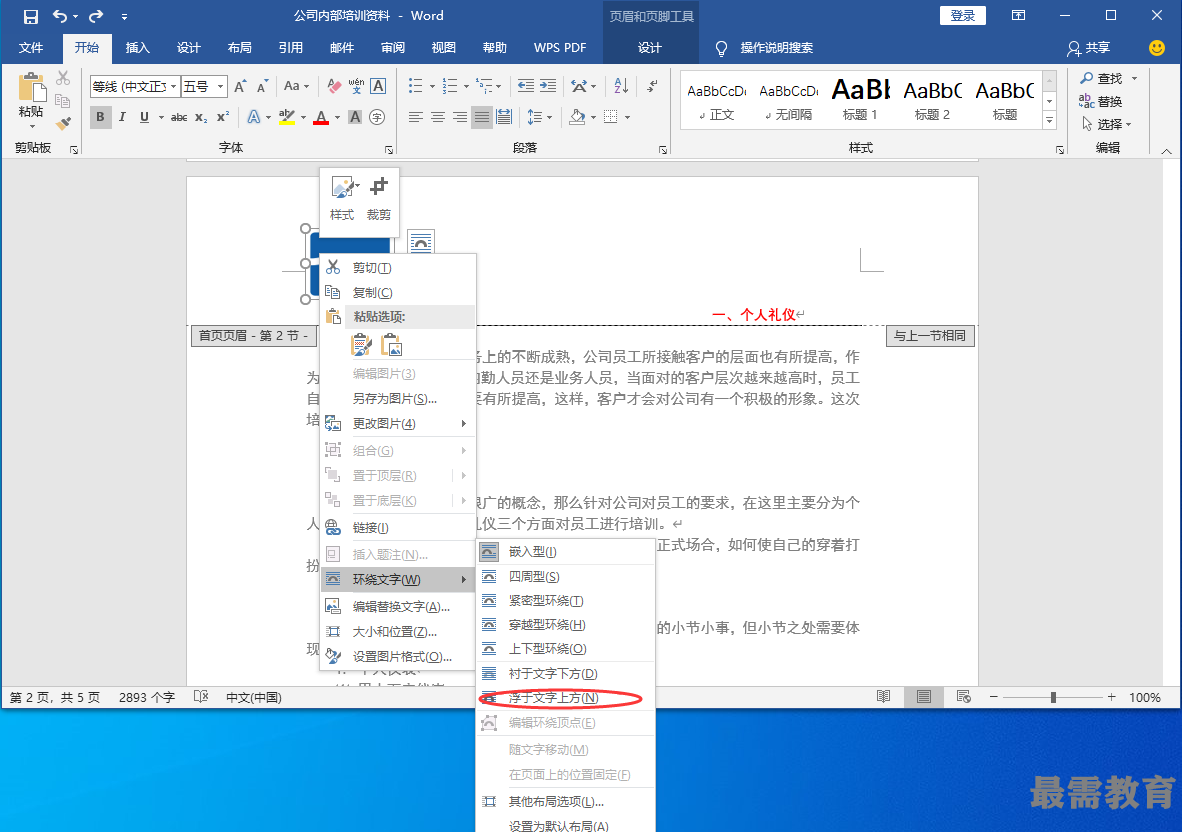Redo the last action
1182x832 pixels.
96,16
